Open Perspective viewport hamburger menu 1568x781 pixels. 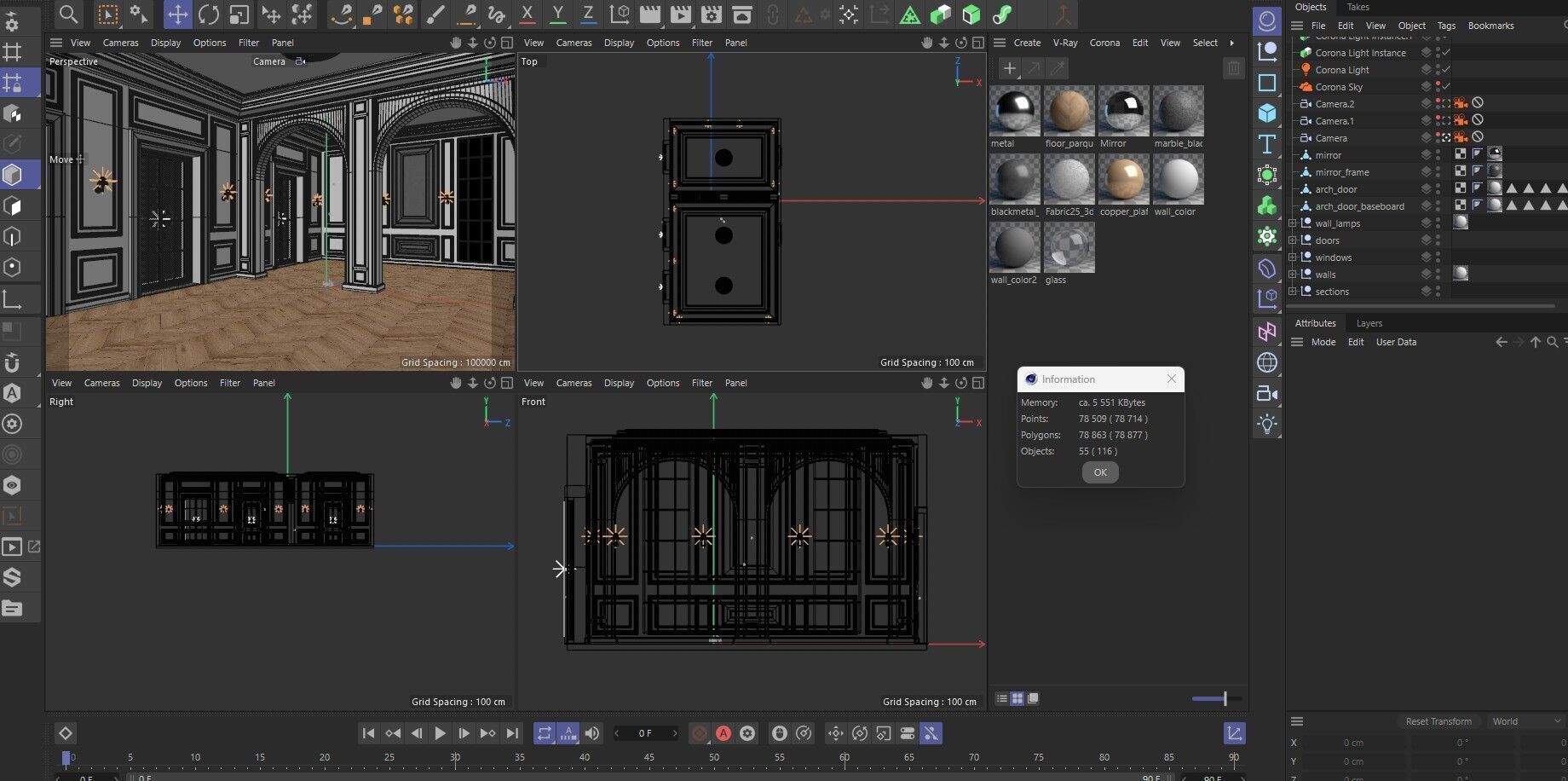coord(56,43)
